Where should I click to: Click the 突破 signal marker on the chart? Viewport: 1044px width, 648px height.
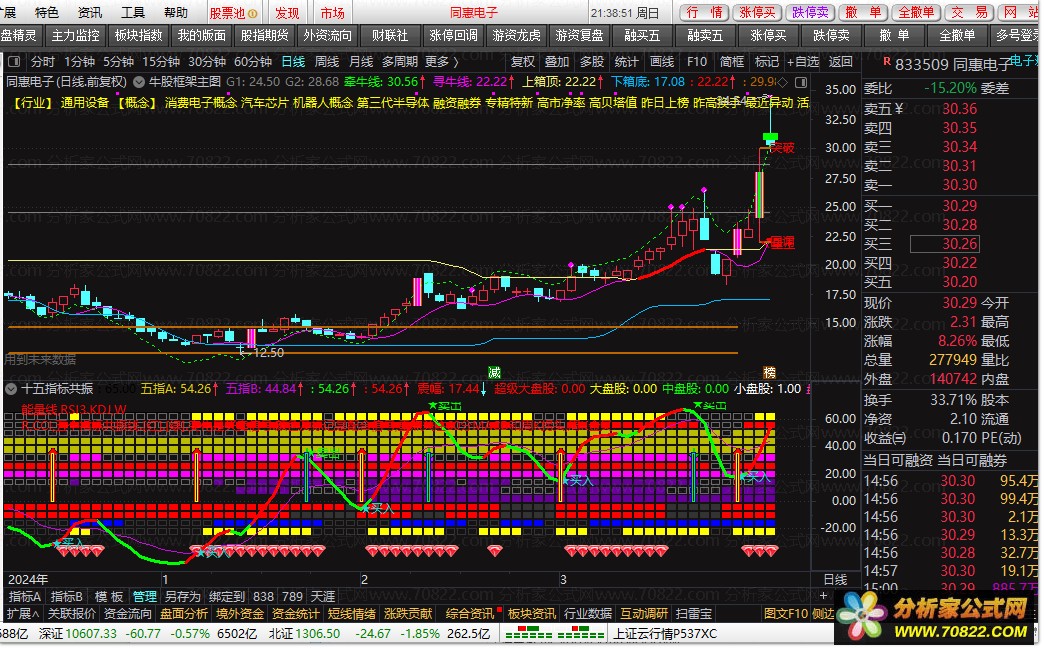pyautogui.click(x=782, y=148)
